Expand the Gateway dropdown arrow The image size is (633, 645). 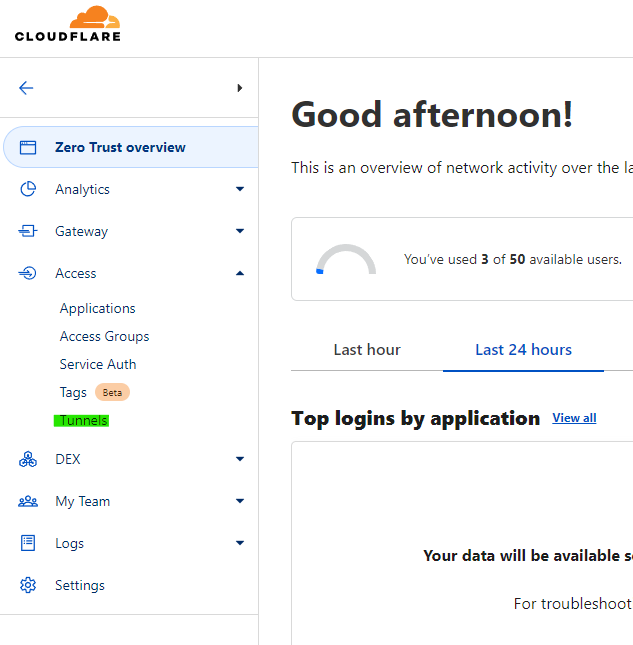[240, 231]
